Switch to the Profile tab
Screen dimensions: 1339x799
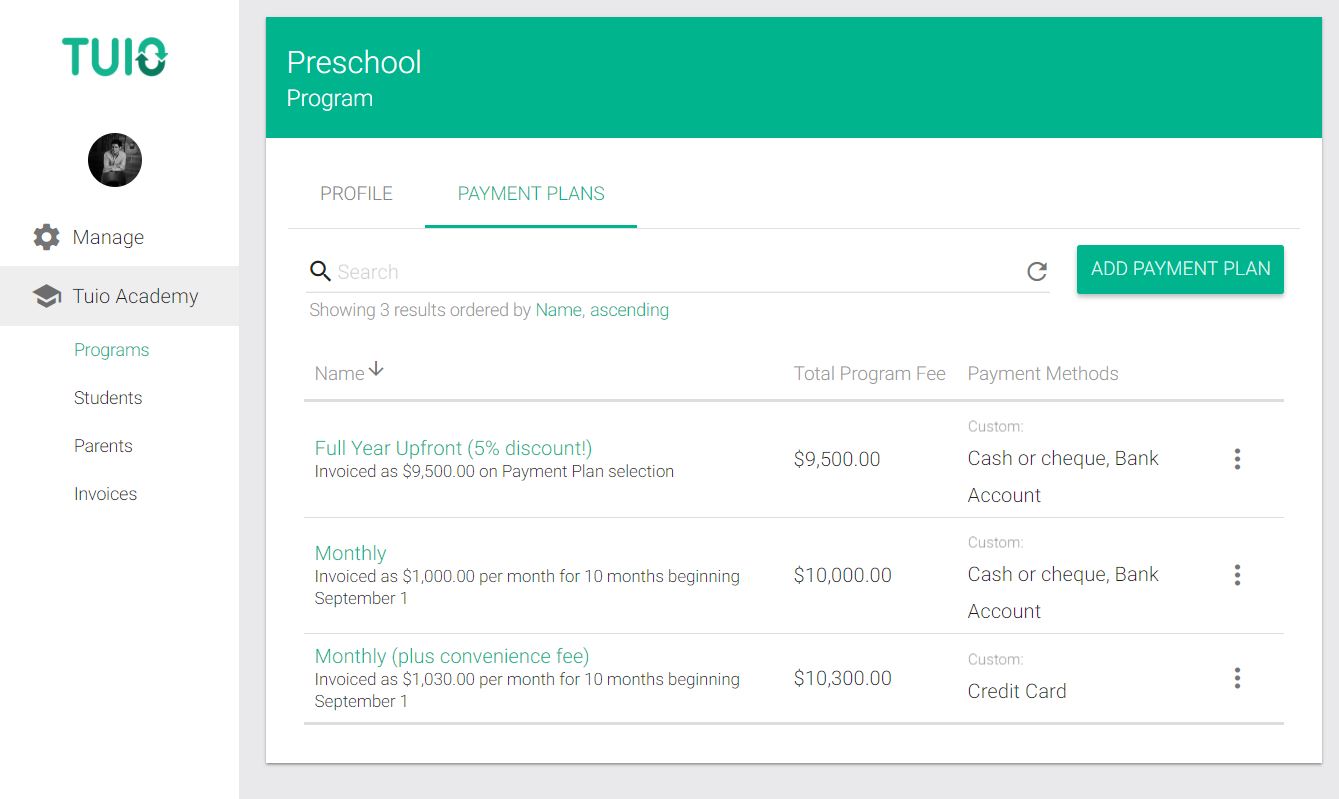[x=356, y=194]
